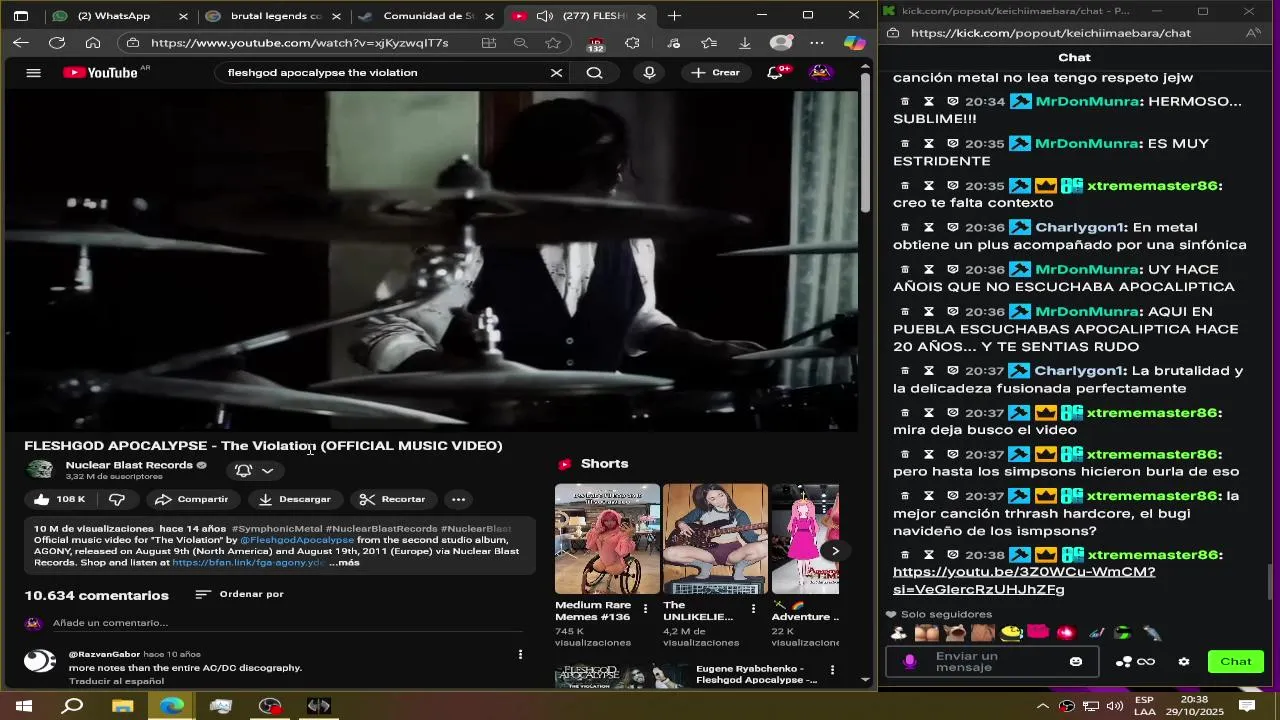Open browser settings and more menu

(817, 43)
